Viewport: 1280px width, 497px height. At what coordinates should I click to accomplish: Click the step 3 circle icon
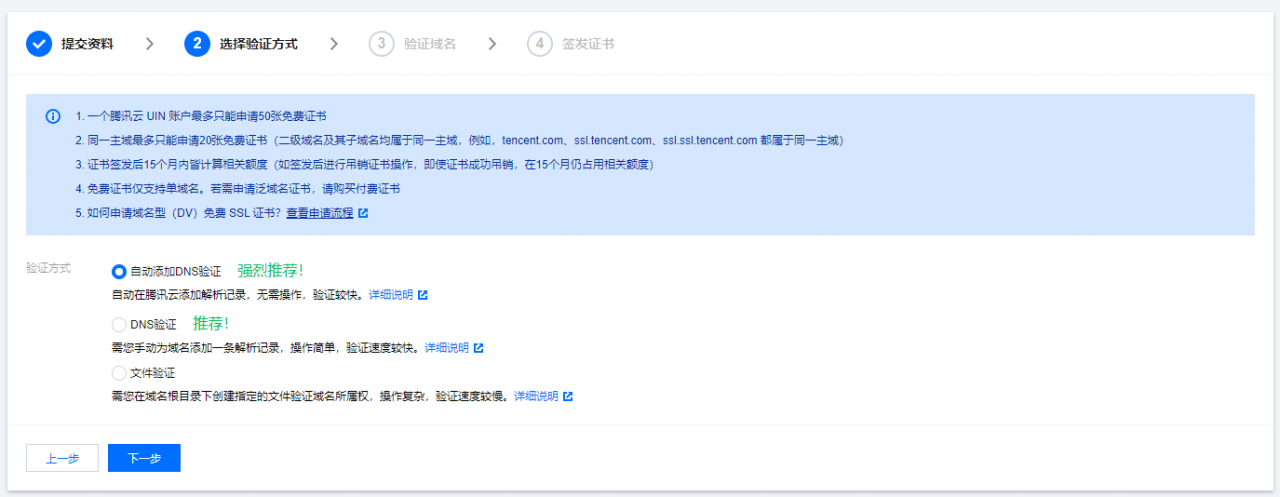pos(381,44)
